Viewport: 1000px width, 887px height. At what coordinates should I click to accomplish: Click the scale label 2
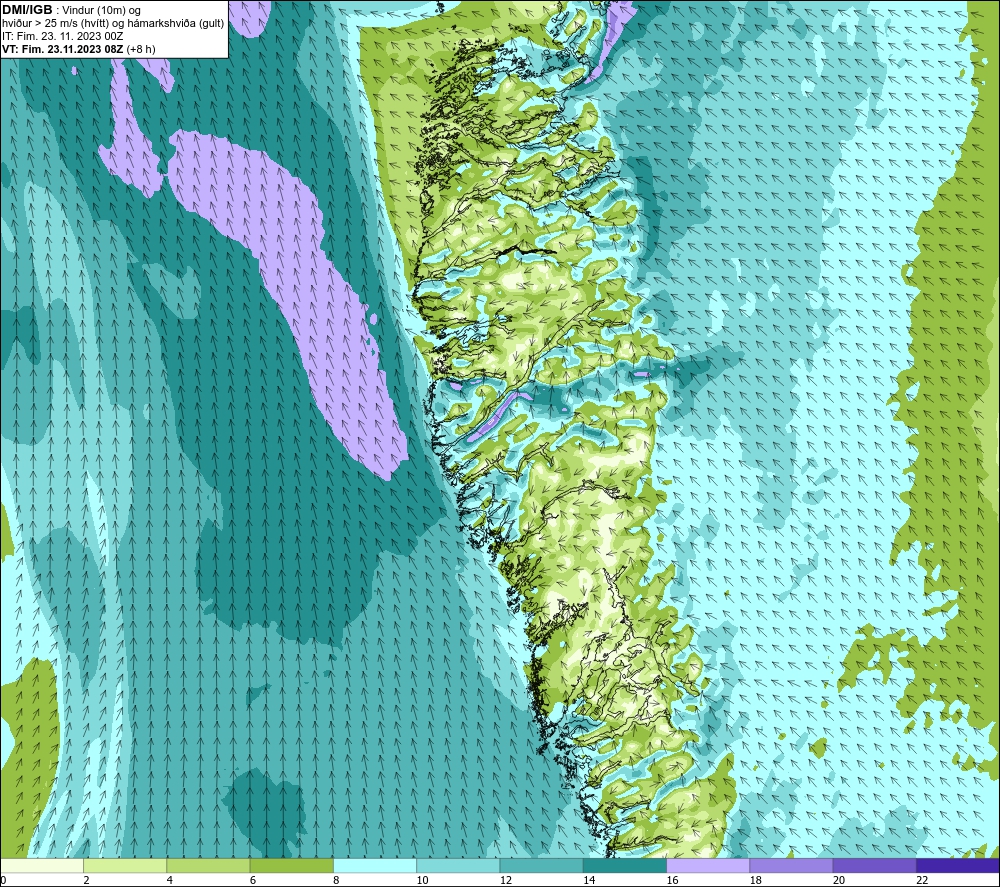point(86,880)
